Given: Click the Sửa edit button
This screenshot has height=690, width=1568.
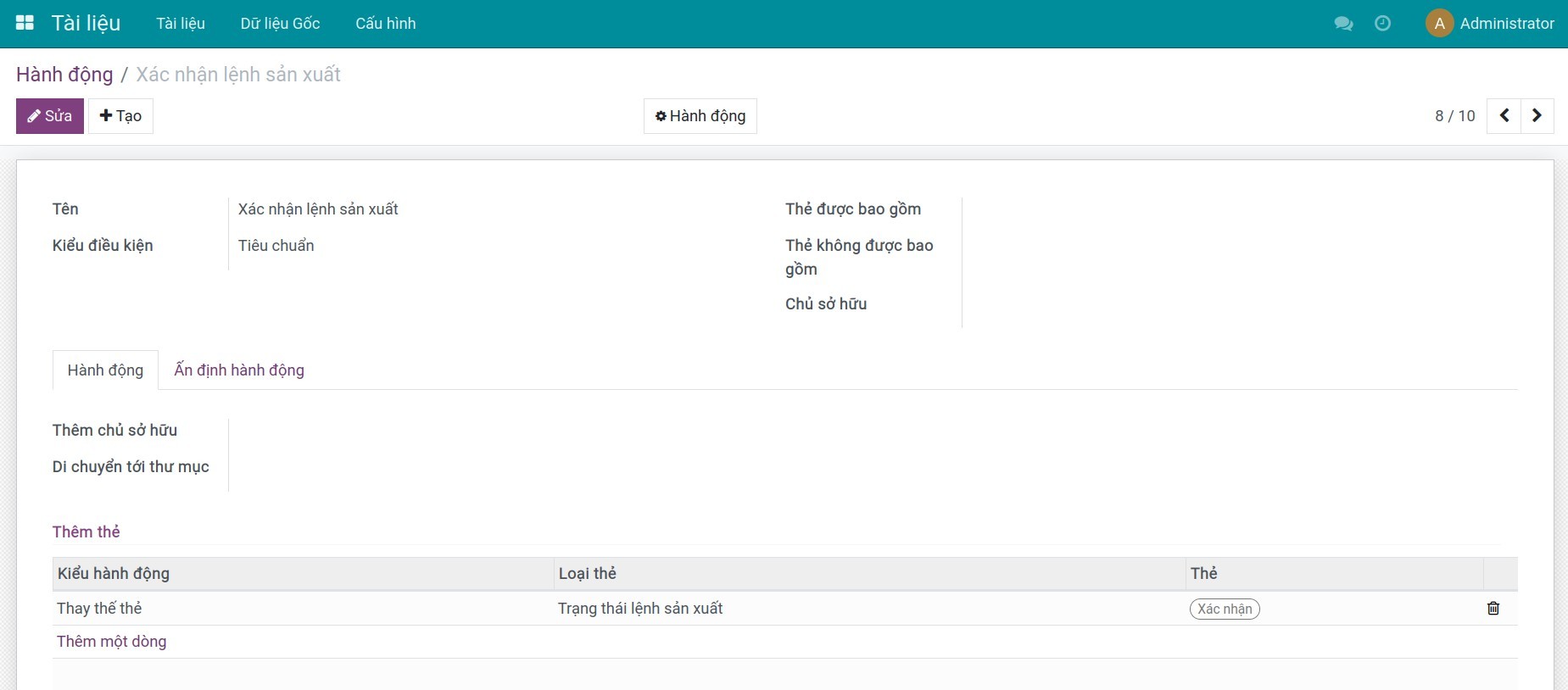Looking at the screenshot, I should click(50, 116).
